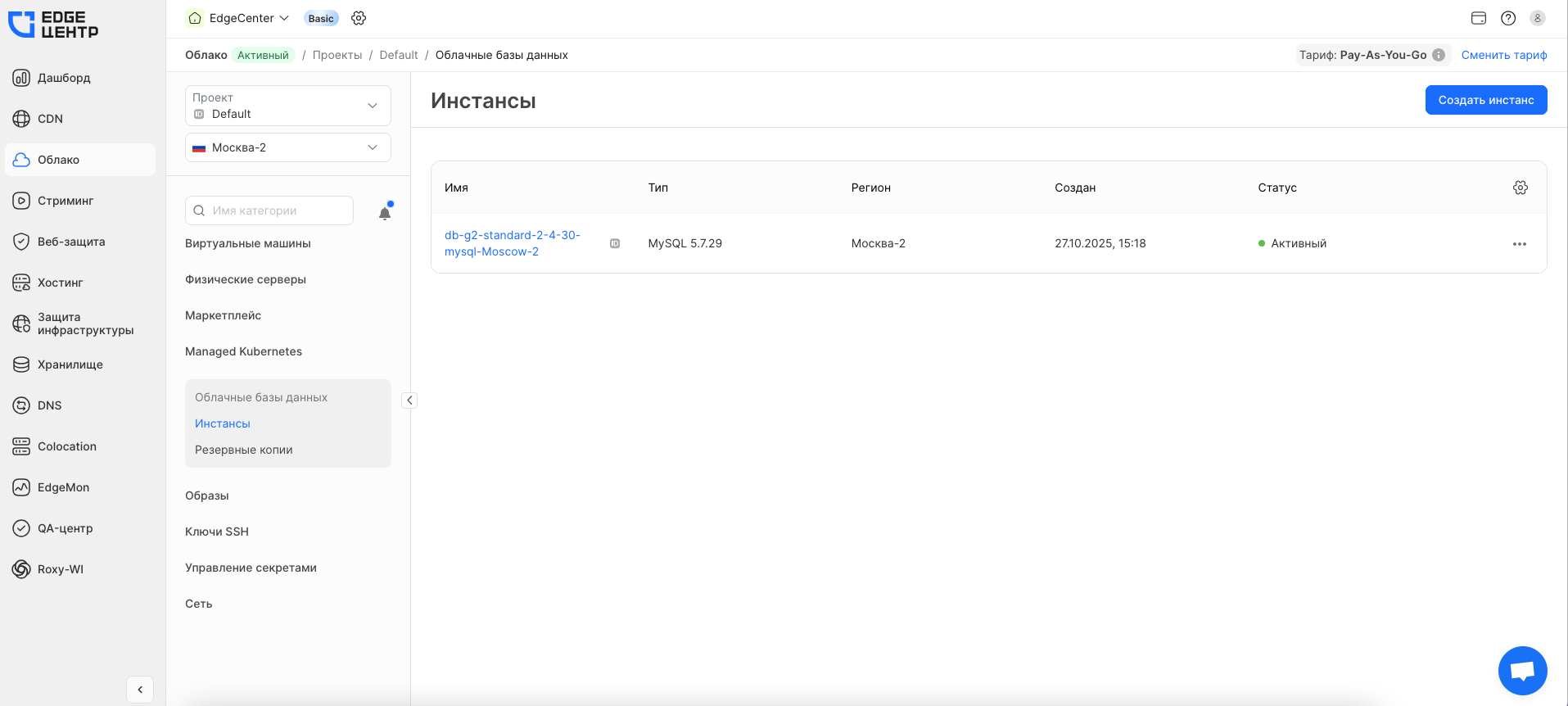Expand the EdgeCenter account dropdown
Viewport: 1568px width, 706px height.
tap(239, 18)
